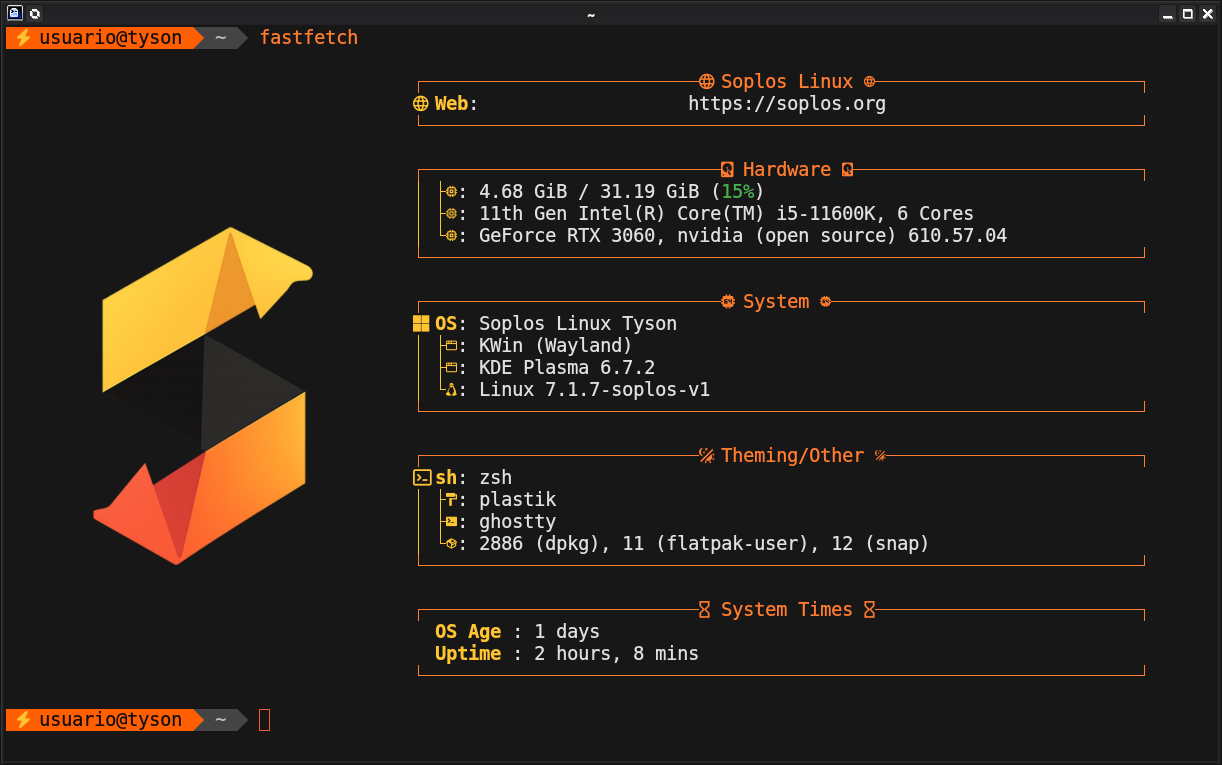Click the disk icon left of Hardware heading
1222x765 pixels.
pos(728,169)
